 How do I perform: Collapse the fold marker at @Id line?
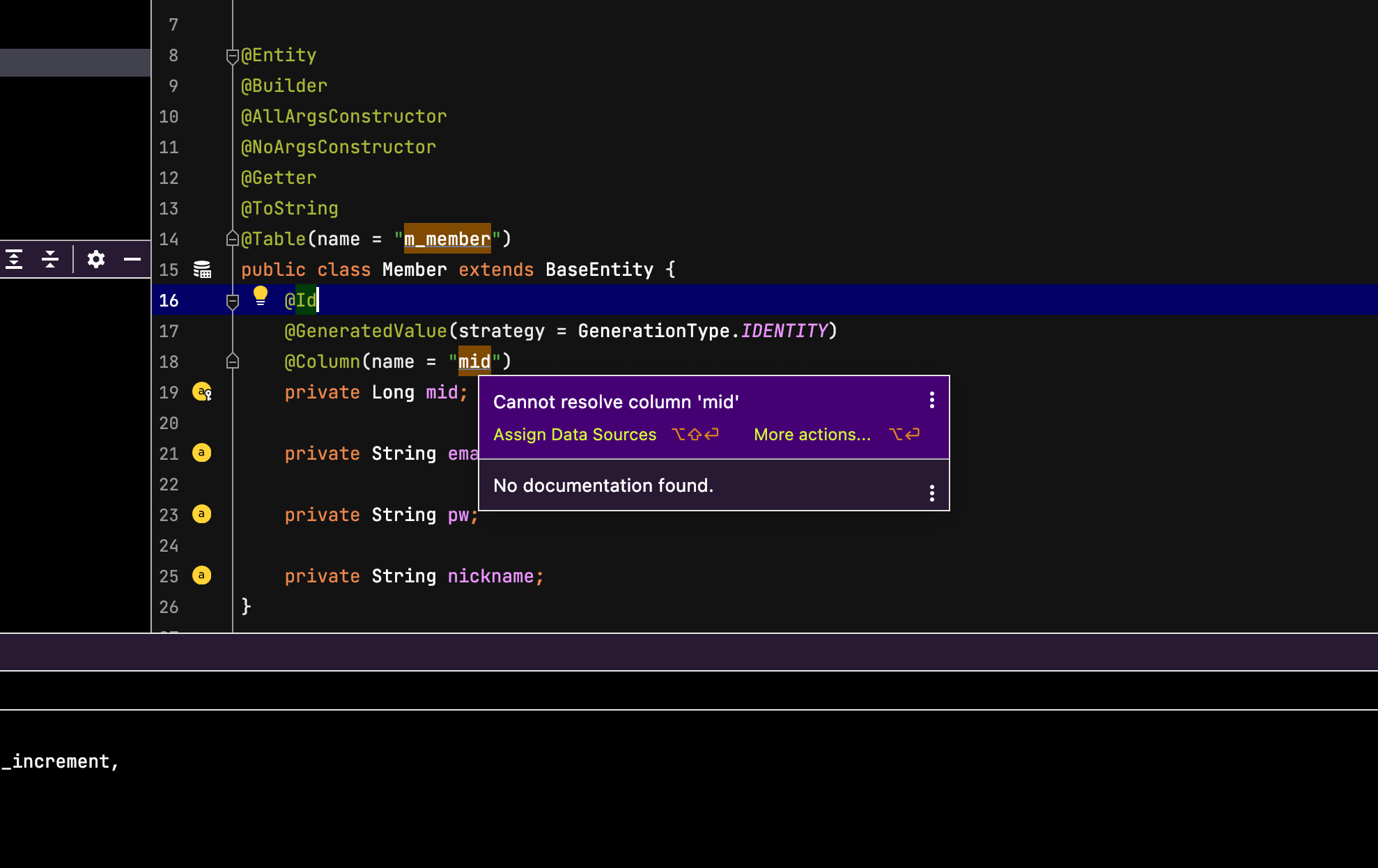tap(233, 301)
